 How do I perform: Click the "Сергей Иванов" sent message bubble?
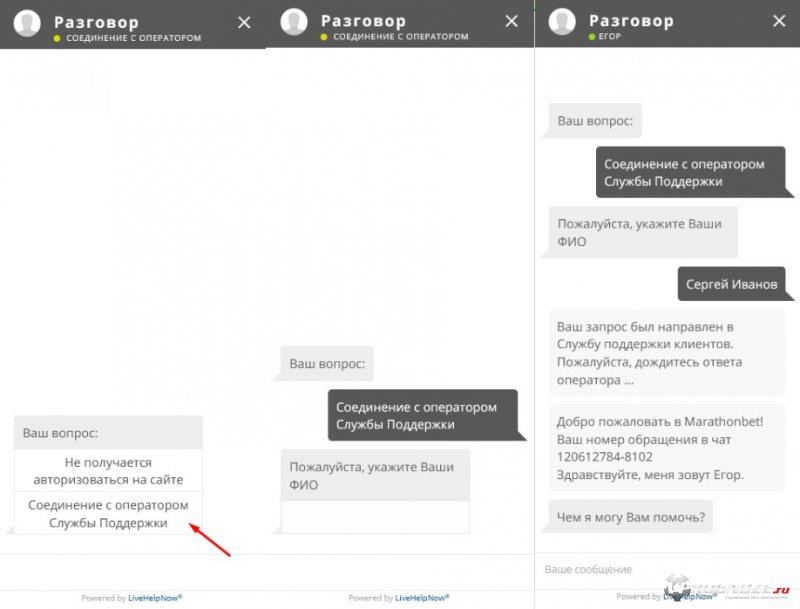(x=731, y=284)
